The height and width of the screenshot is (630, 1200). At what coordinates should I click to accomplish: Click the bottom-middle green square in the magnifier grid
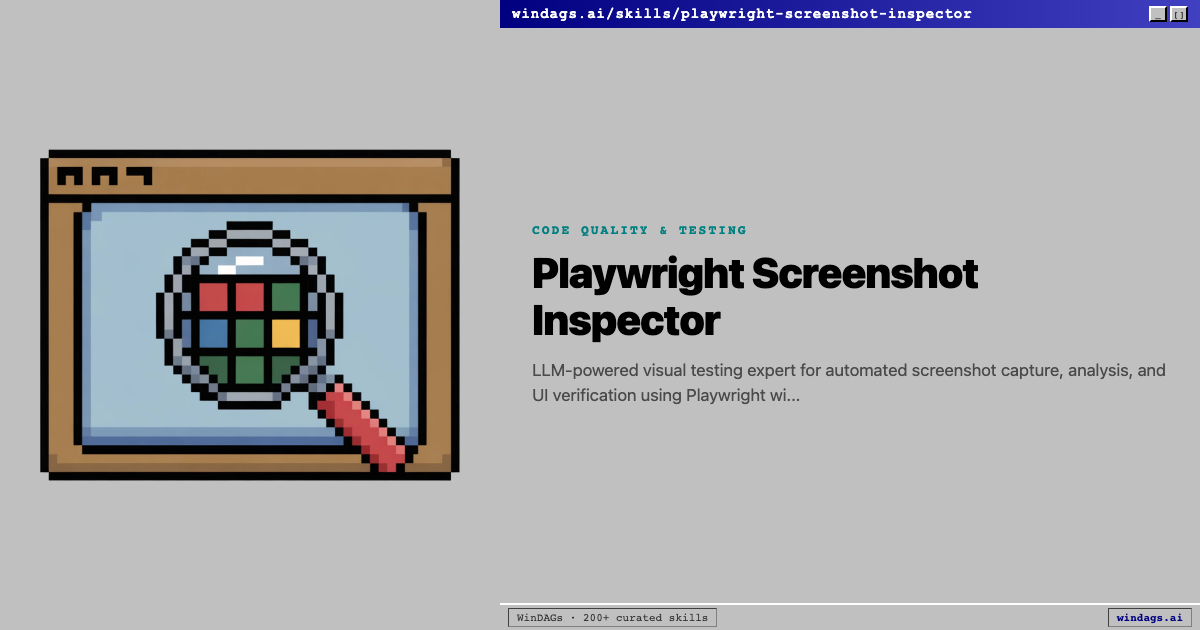(249, 368)
